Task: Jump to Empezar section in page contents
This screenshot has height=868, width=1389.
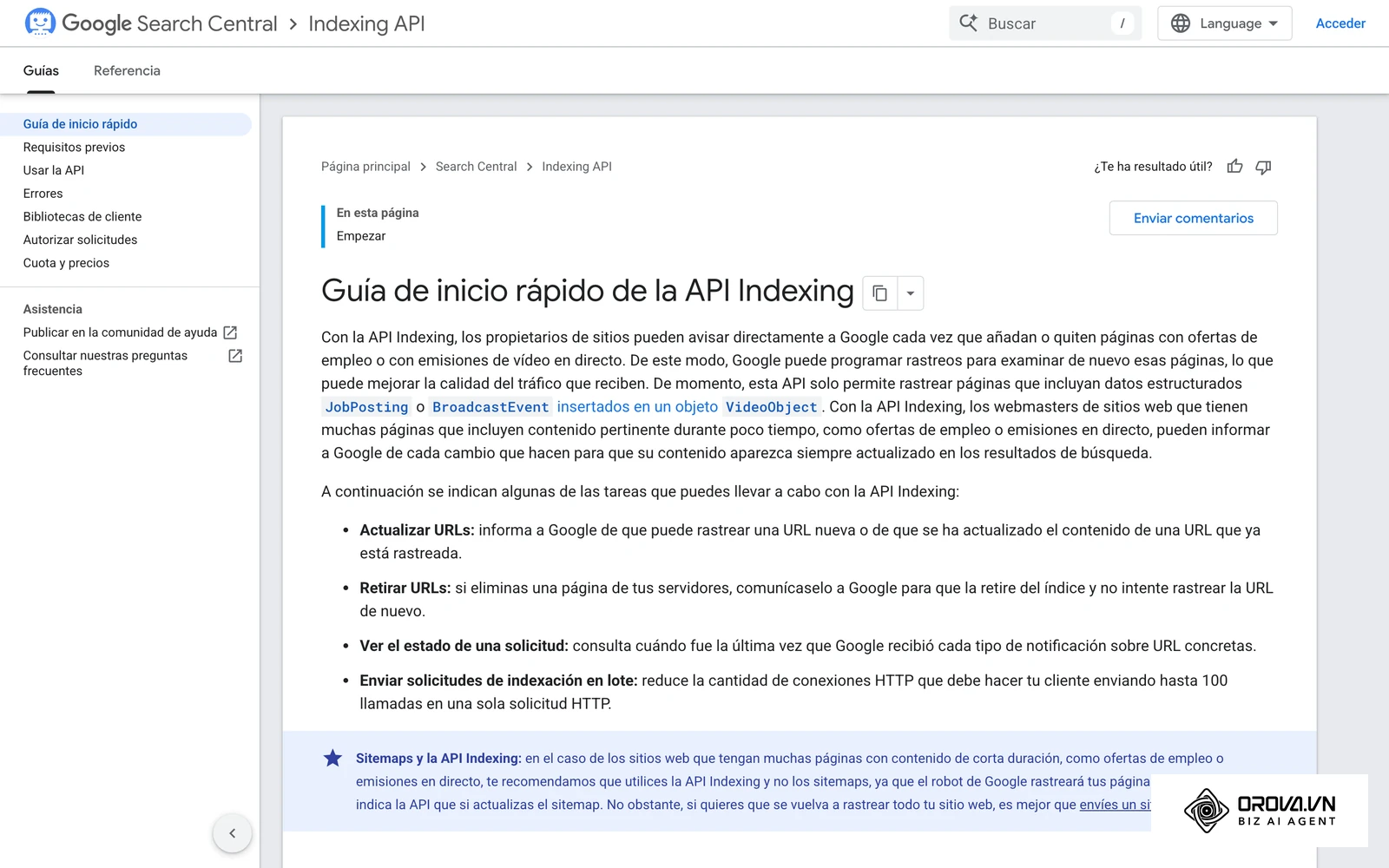Action: coord(361,236)
